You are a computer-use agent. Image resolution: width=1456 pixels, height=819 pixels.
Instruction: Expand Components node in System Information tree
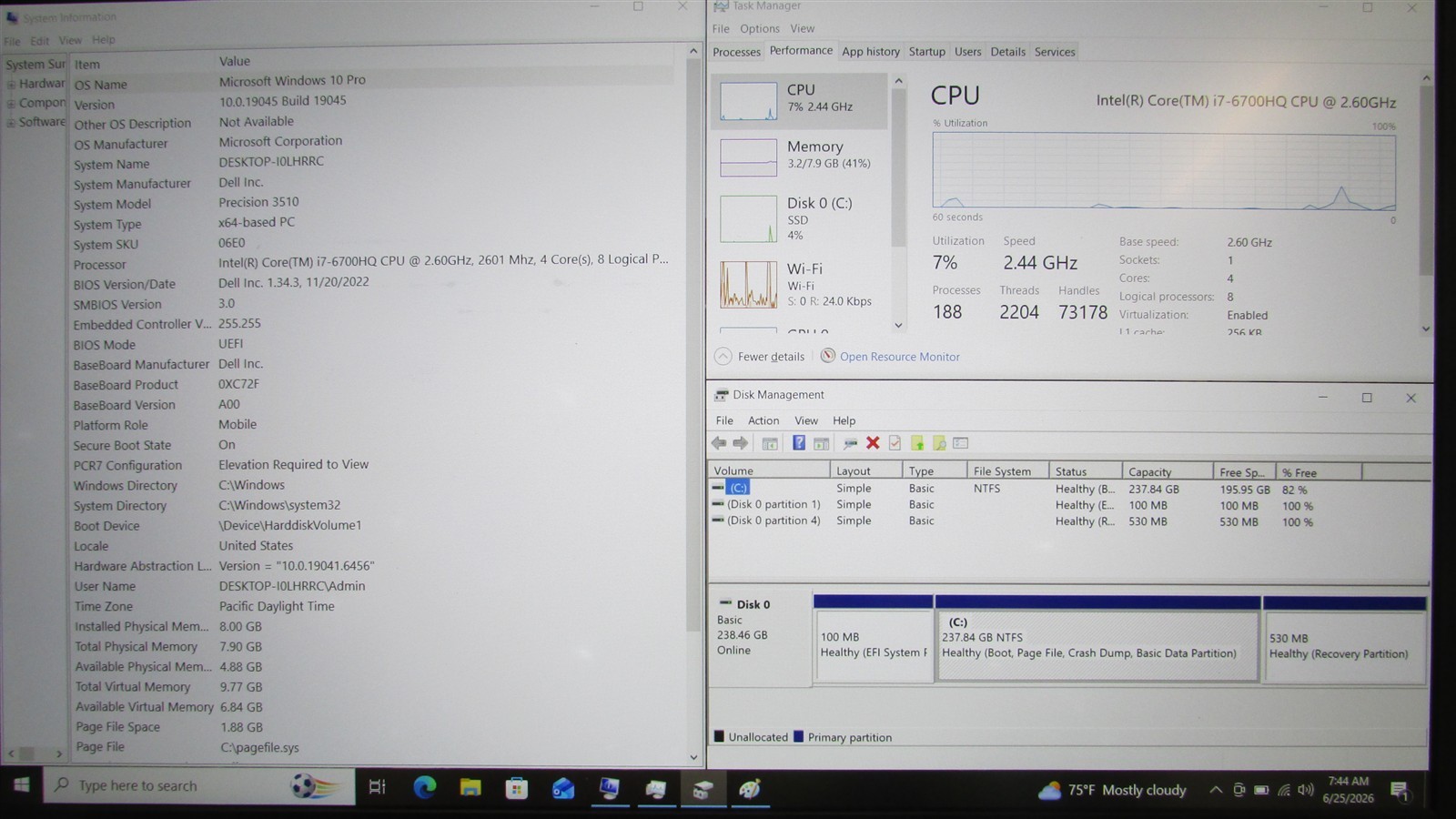(x=12, y=104)
